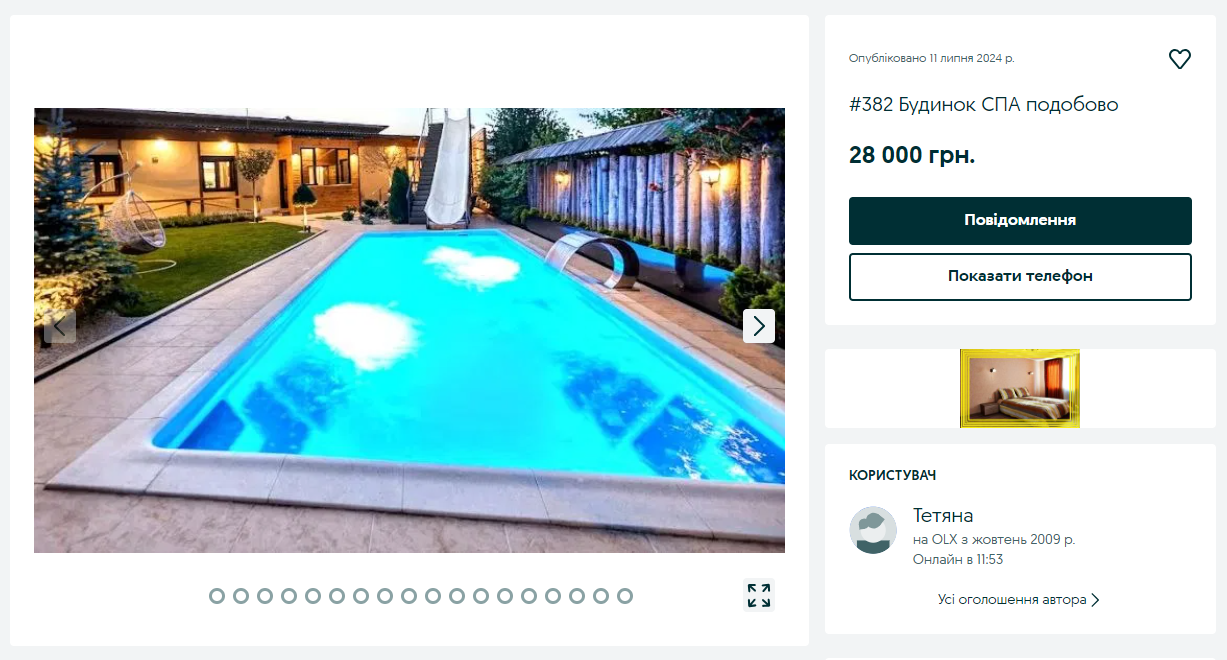Select the last gallery pagination dot
This screenshot has width=1227, height=660.
tap(625, 596)
